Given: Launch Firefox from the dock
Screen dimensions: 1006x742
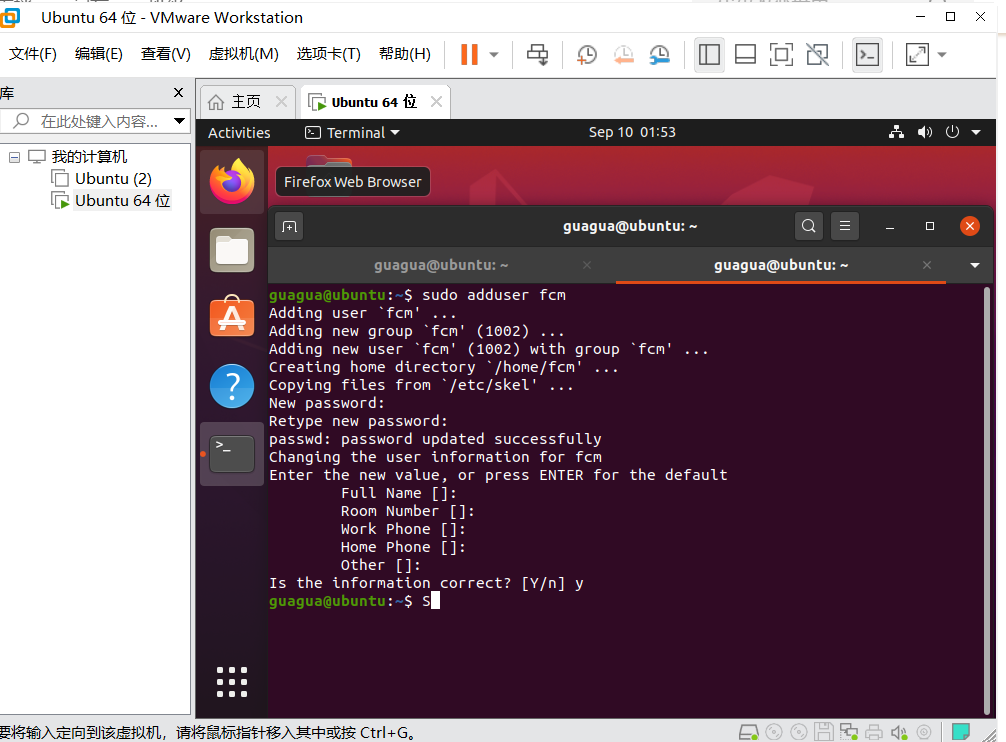Looking at the screenshot, I should click(232, 181).
